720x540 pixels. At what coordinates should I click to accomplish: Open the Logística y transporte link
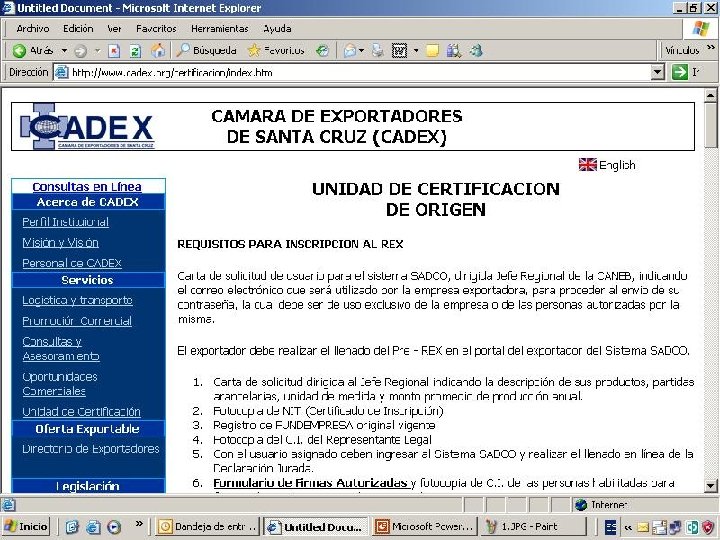click(77, 300)
